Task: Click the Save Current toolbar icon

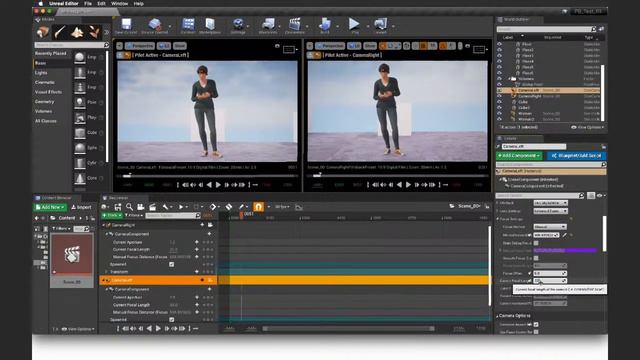Action: pyautogui.click(x=126, y=24)
